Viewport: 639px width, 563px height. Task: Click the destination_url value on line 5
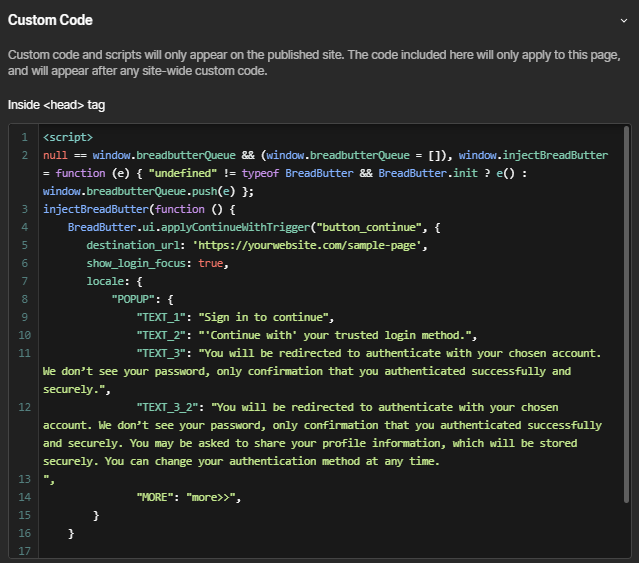[x=307, y=245]
